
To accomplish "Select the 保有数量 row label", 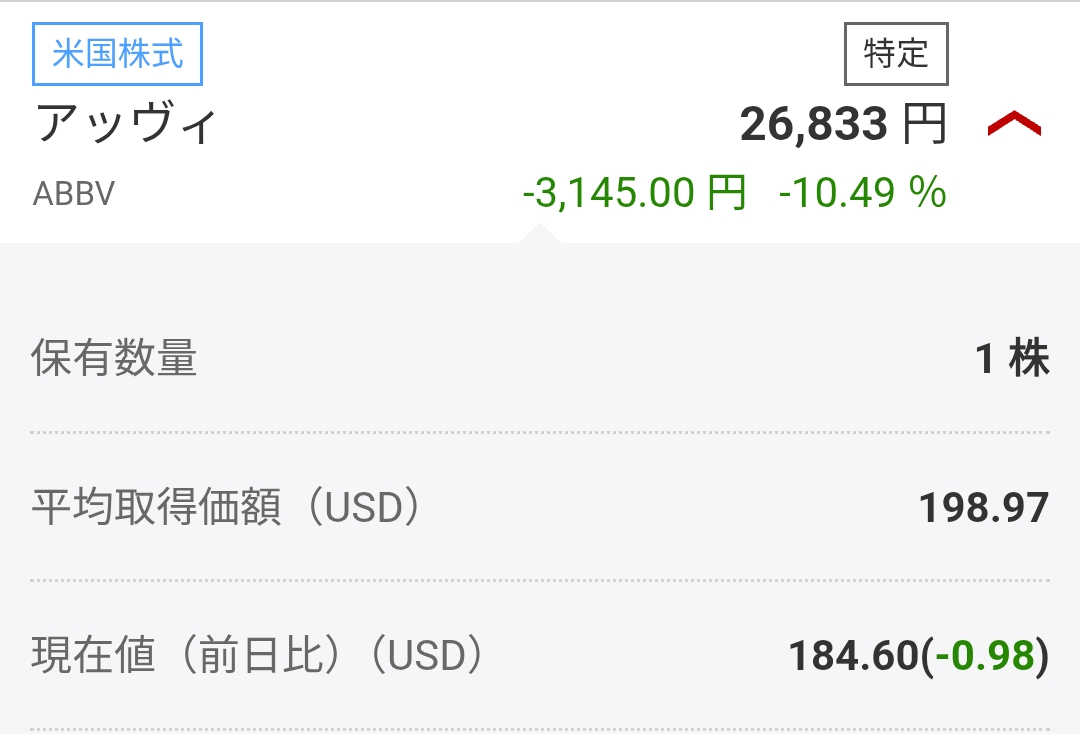I will point(114,358).
